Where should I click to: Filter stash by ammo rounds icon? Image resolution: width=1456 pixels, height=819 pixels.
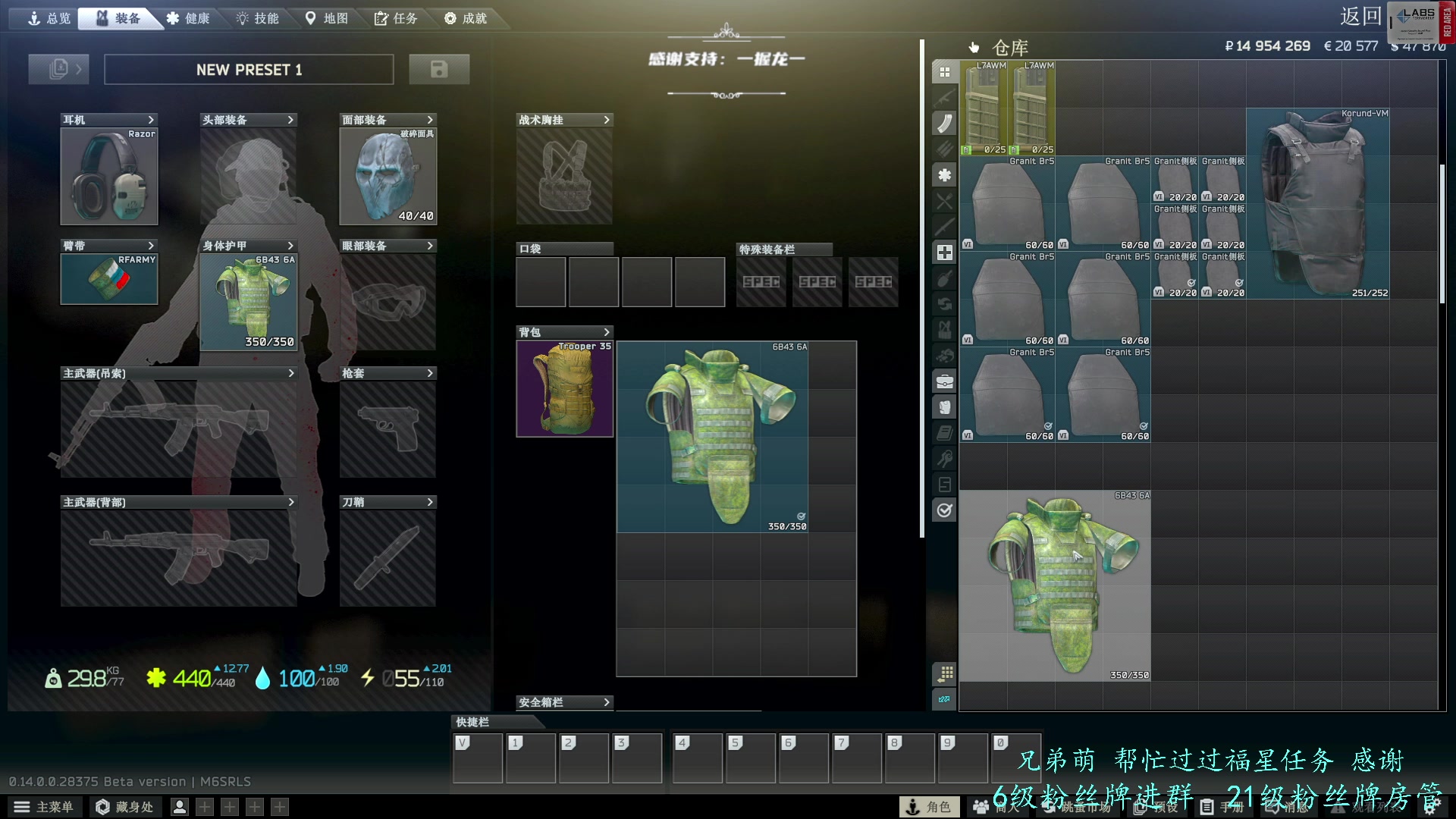coord(944,149)
